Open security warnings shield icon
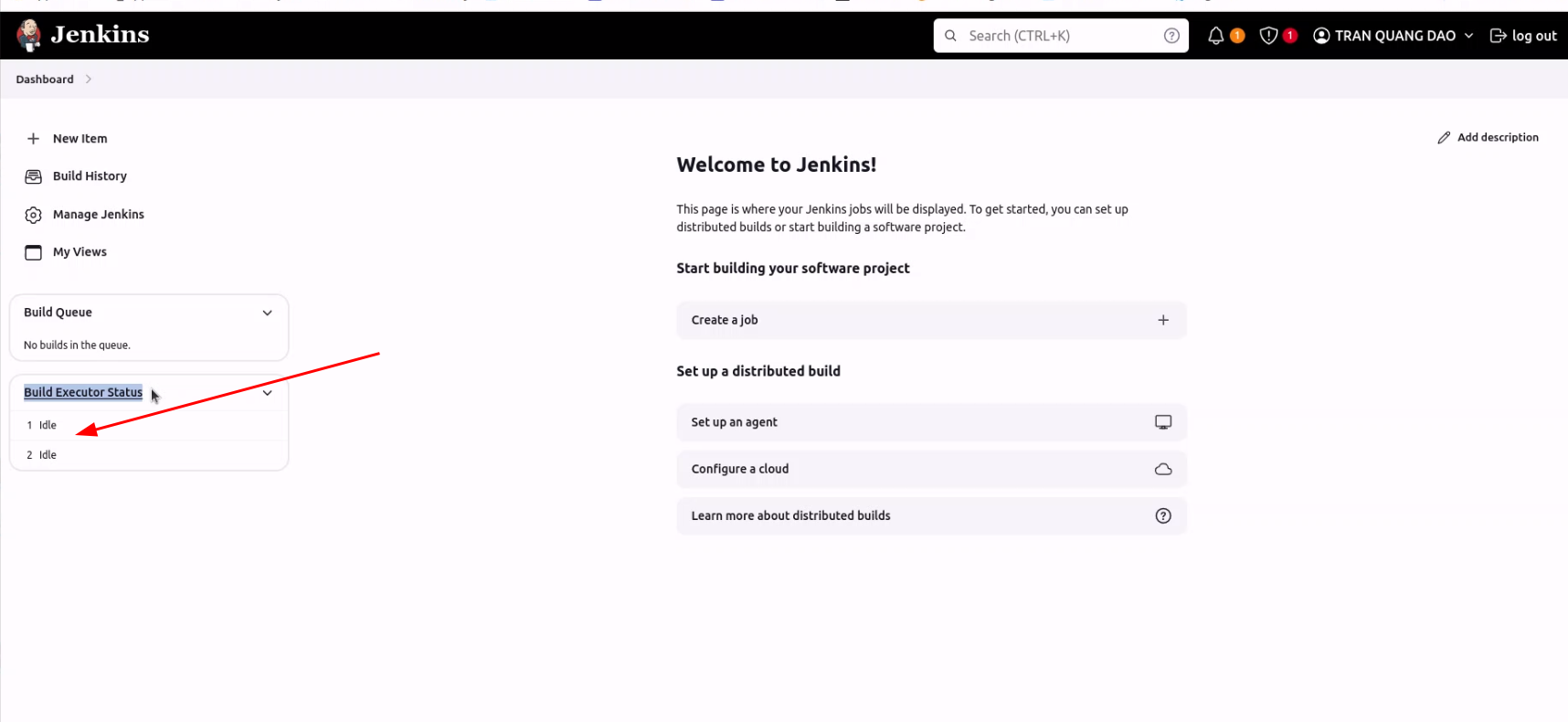 1268,36
